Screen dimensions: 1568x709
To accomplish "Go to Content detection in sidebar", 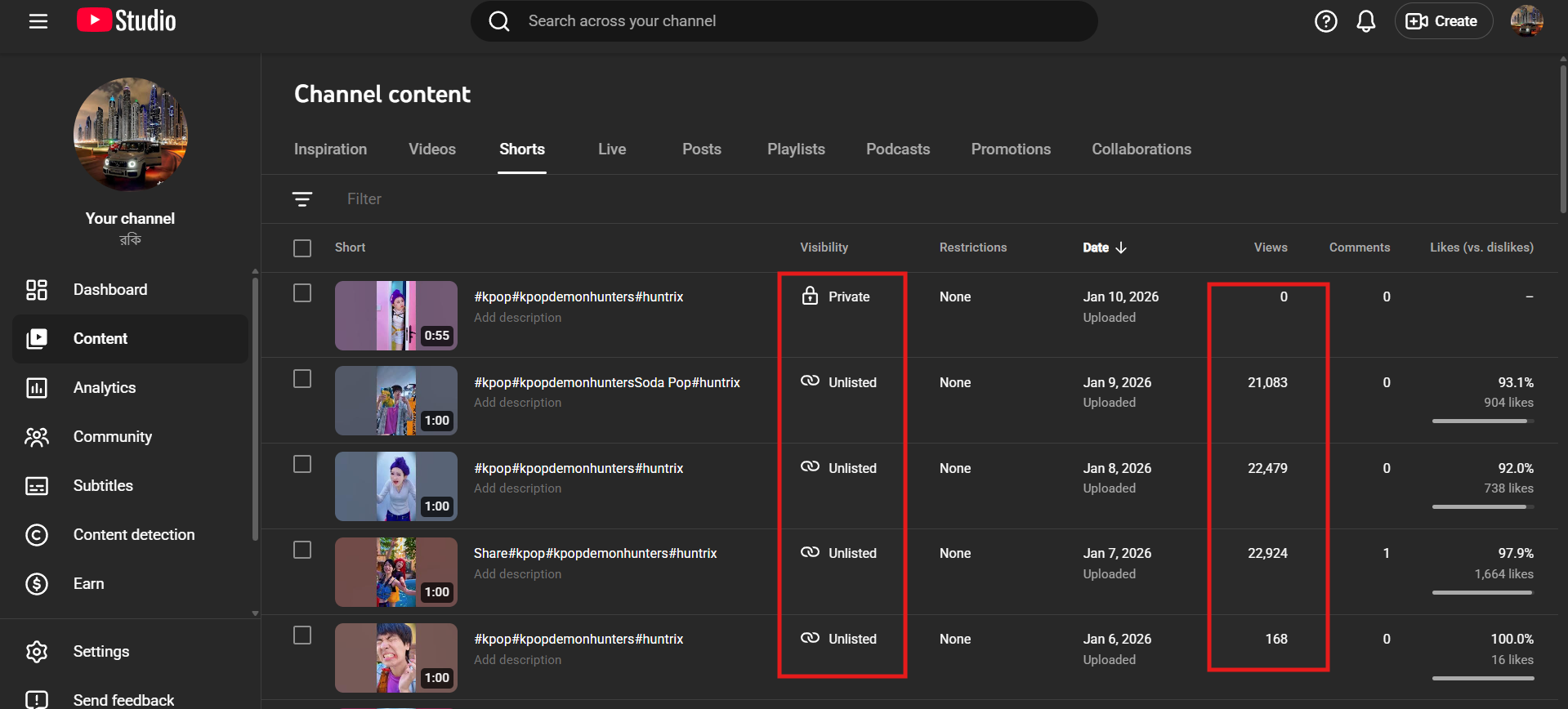I will coord(134,535).
